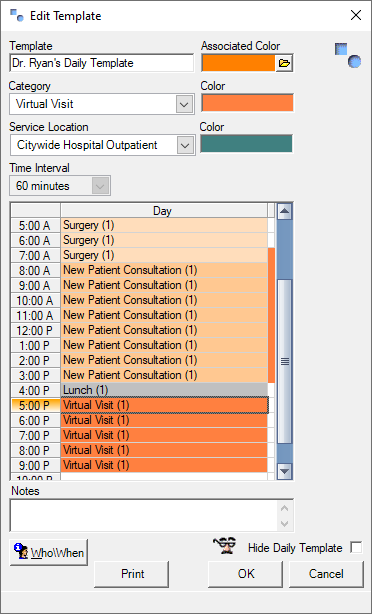This screenshot has width=372, height=614.
Task: Toggle the Hide Daily Template checkbox
Action: click(356, 547)
